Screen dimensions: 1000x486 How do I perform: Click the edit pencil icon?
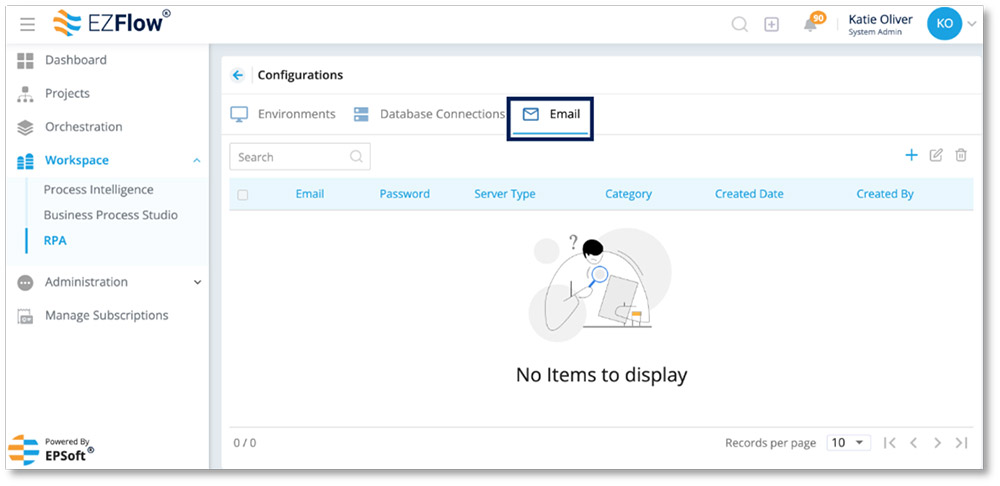(936, 155)
